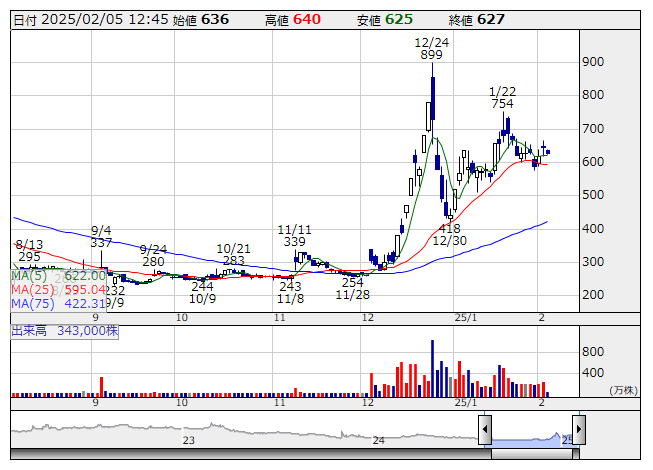Click the horizontal scrollbar below the overview chart
This screenshot has height=470, width=653.
click(x=300, y=454)
